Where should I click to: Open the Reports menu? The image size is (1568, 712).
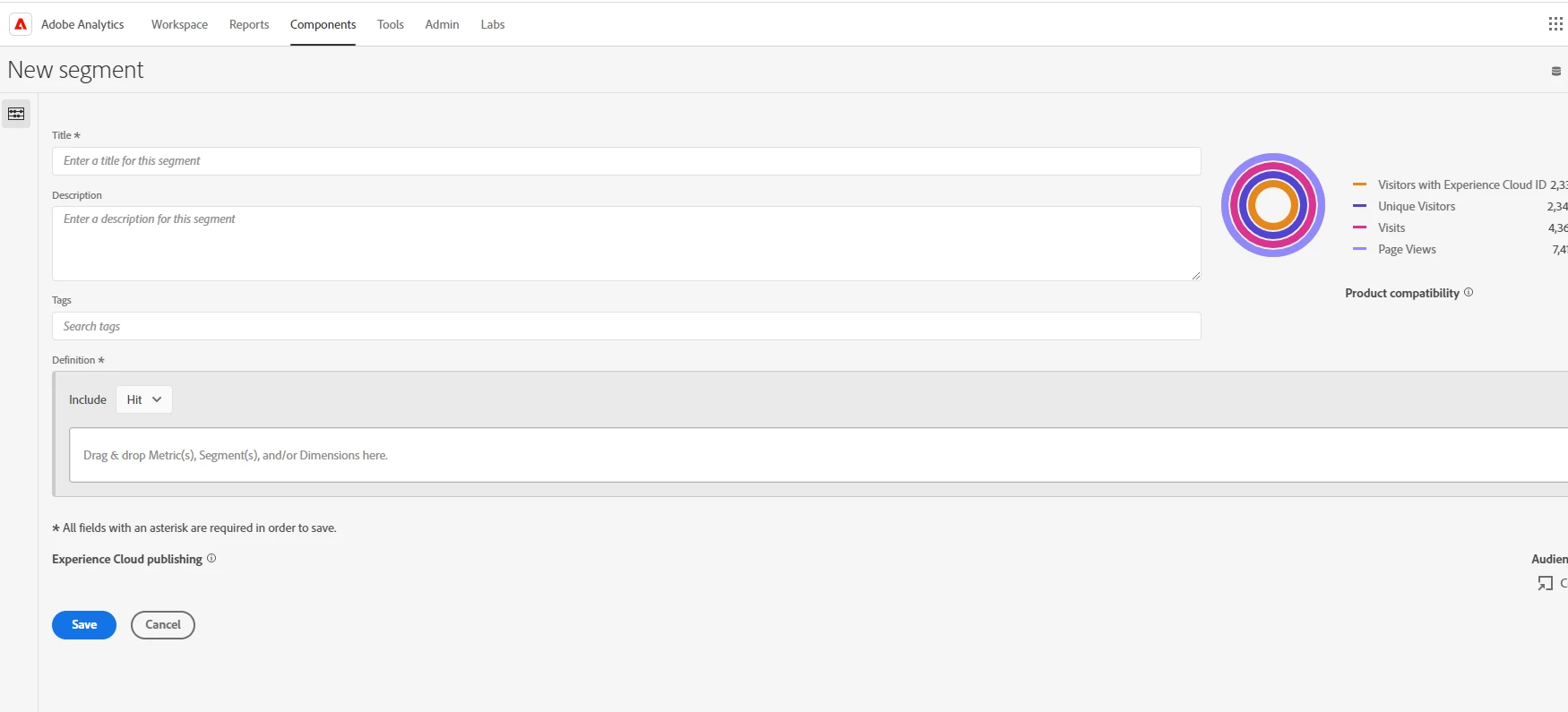(249, 24)
